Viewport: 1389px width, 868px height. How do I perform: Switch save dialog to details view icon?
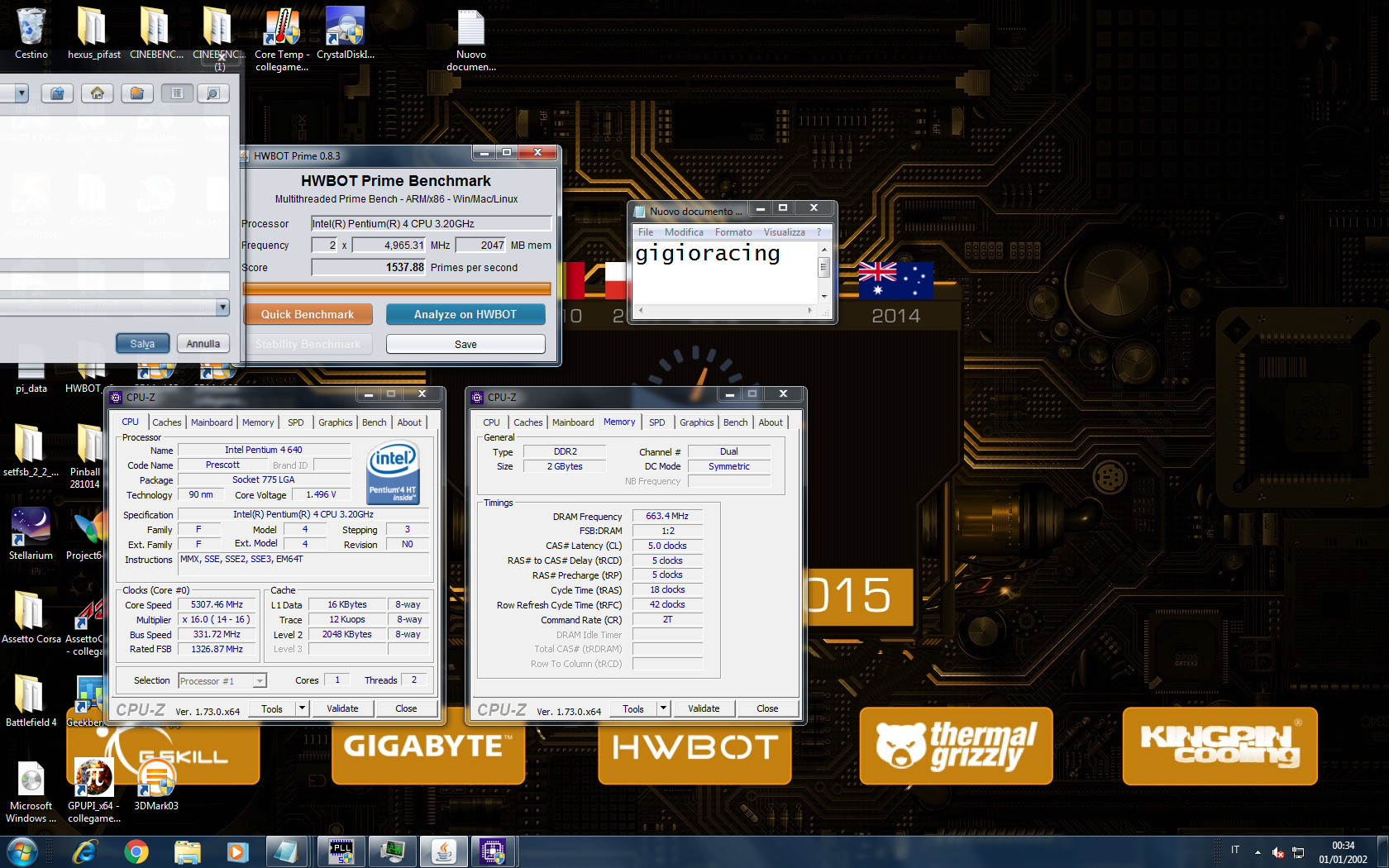[212, 93]
